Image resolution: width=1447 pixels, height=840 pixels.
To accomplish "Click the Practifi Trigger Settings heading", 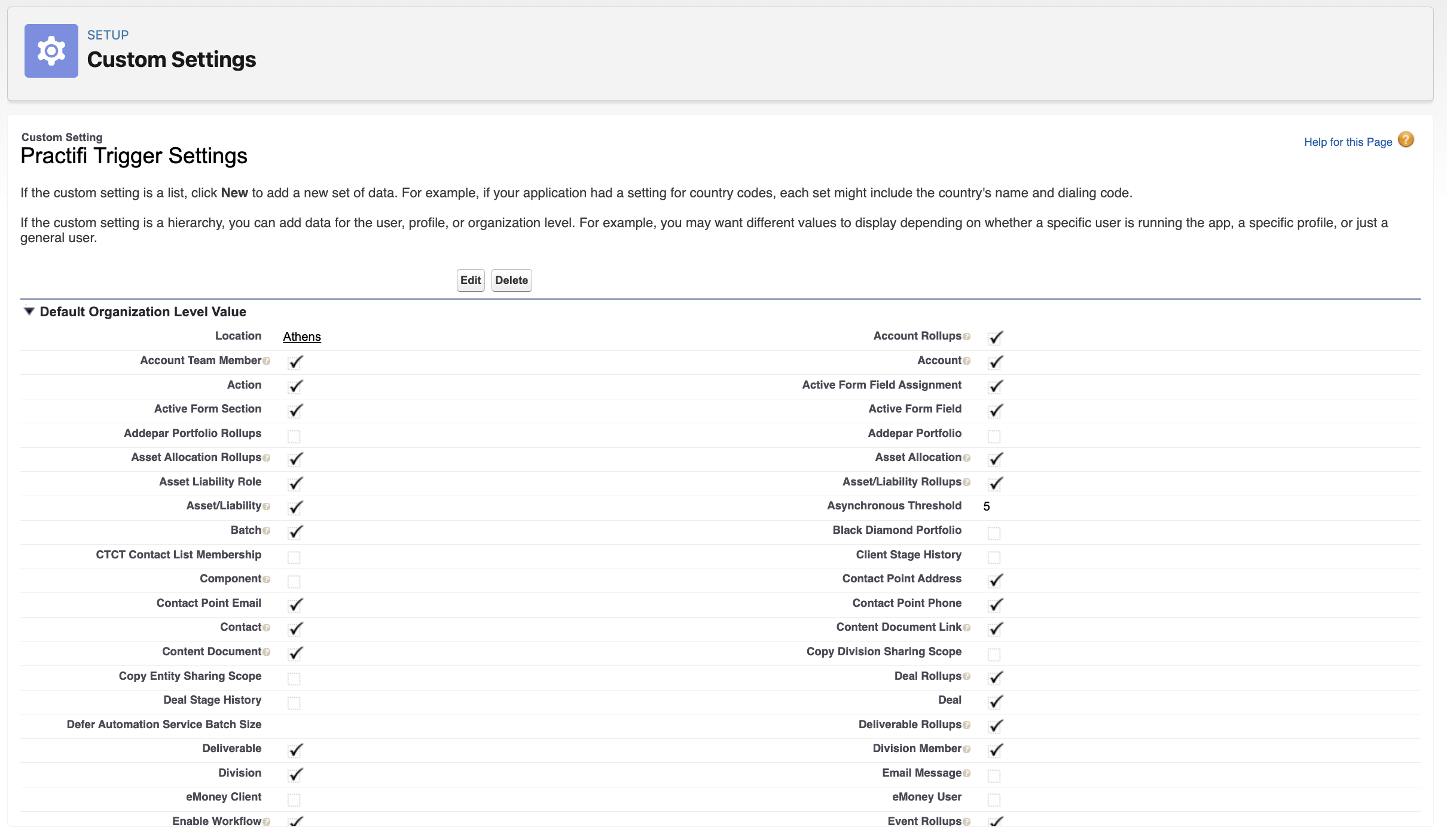I will tap(134, 156).
